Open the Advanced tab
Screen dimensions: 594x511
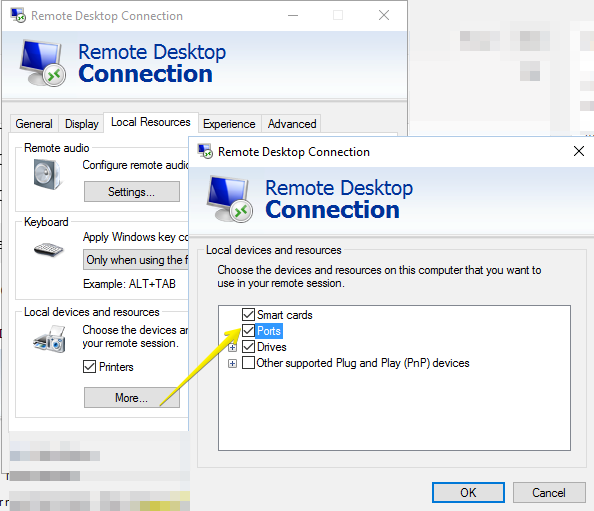(x=292, y=124)
